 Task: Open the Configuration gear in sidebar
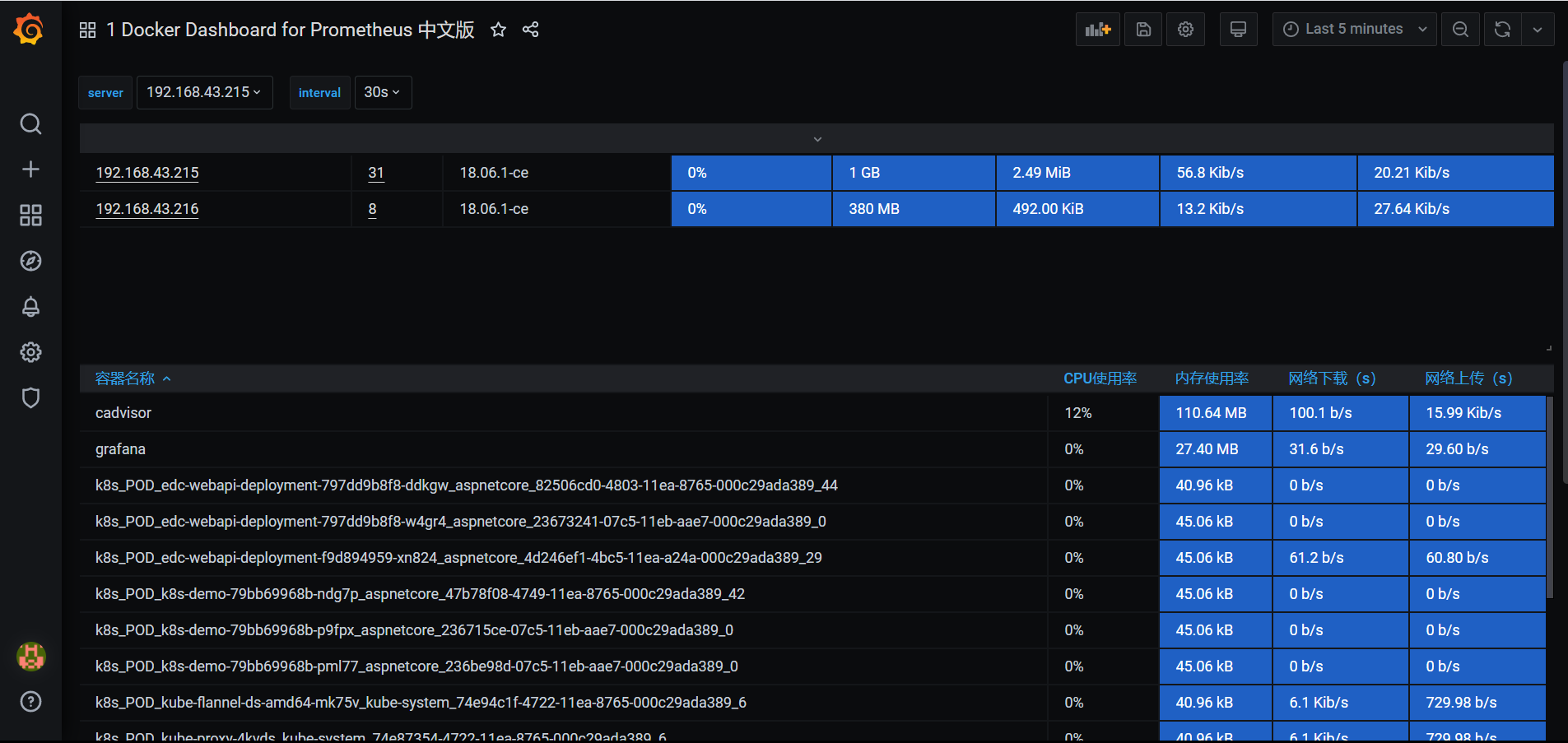[30, 352]
